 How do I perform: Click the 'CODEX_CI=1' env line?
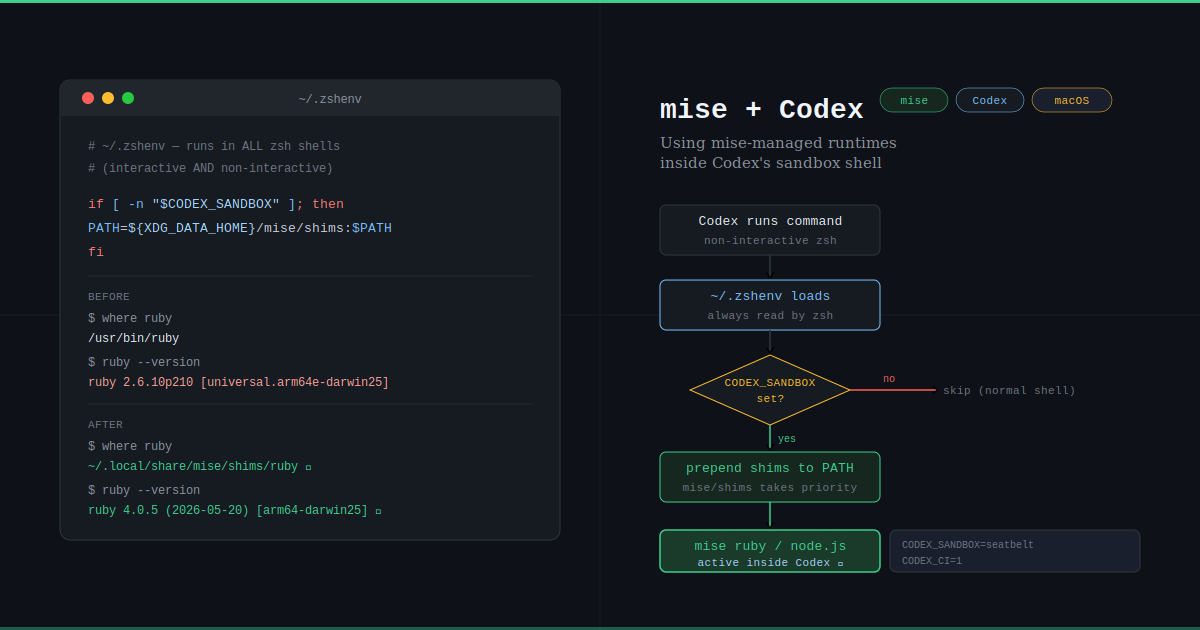tap(932, 561)
